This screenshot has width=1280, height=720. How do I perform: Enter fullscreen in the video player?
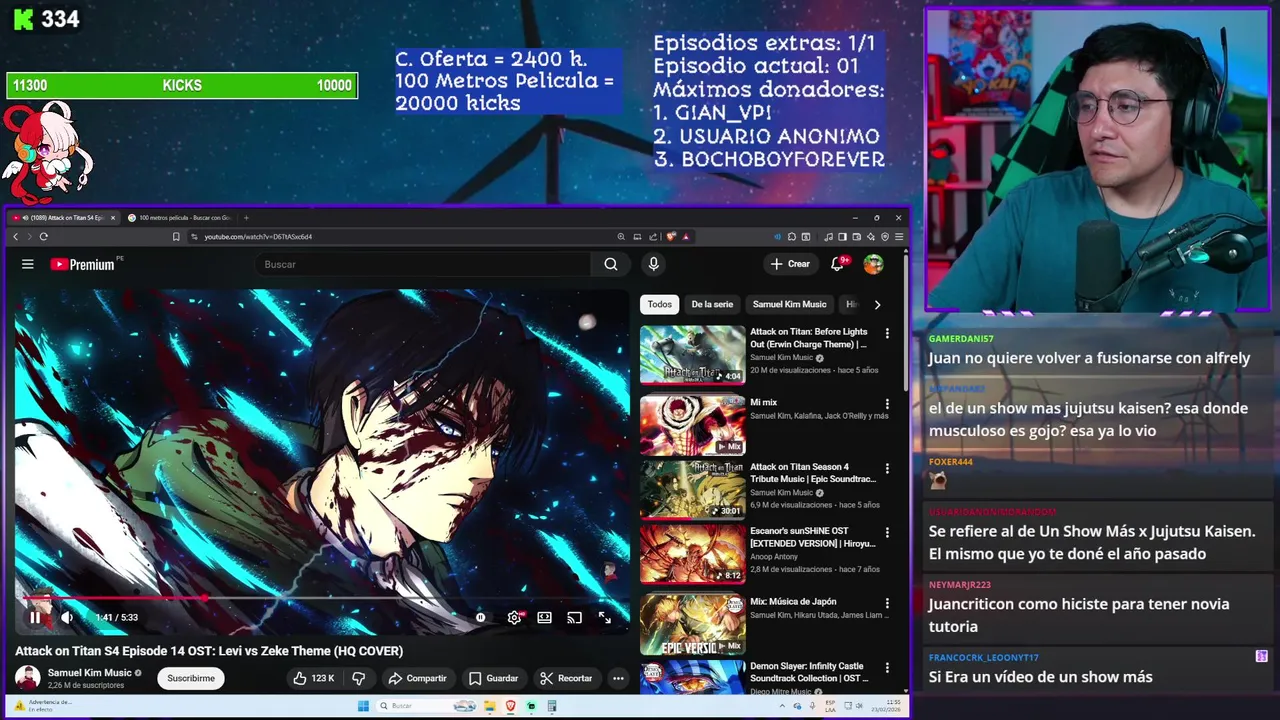tap(605, 618)
